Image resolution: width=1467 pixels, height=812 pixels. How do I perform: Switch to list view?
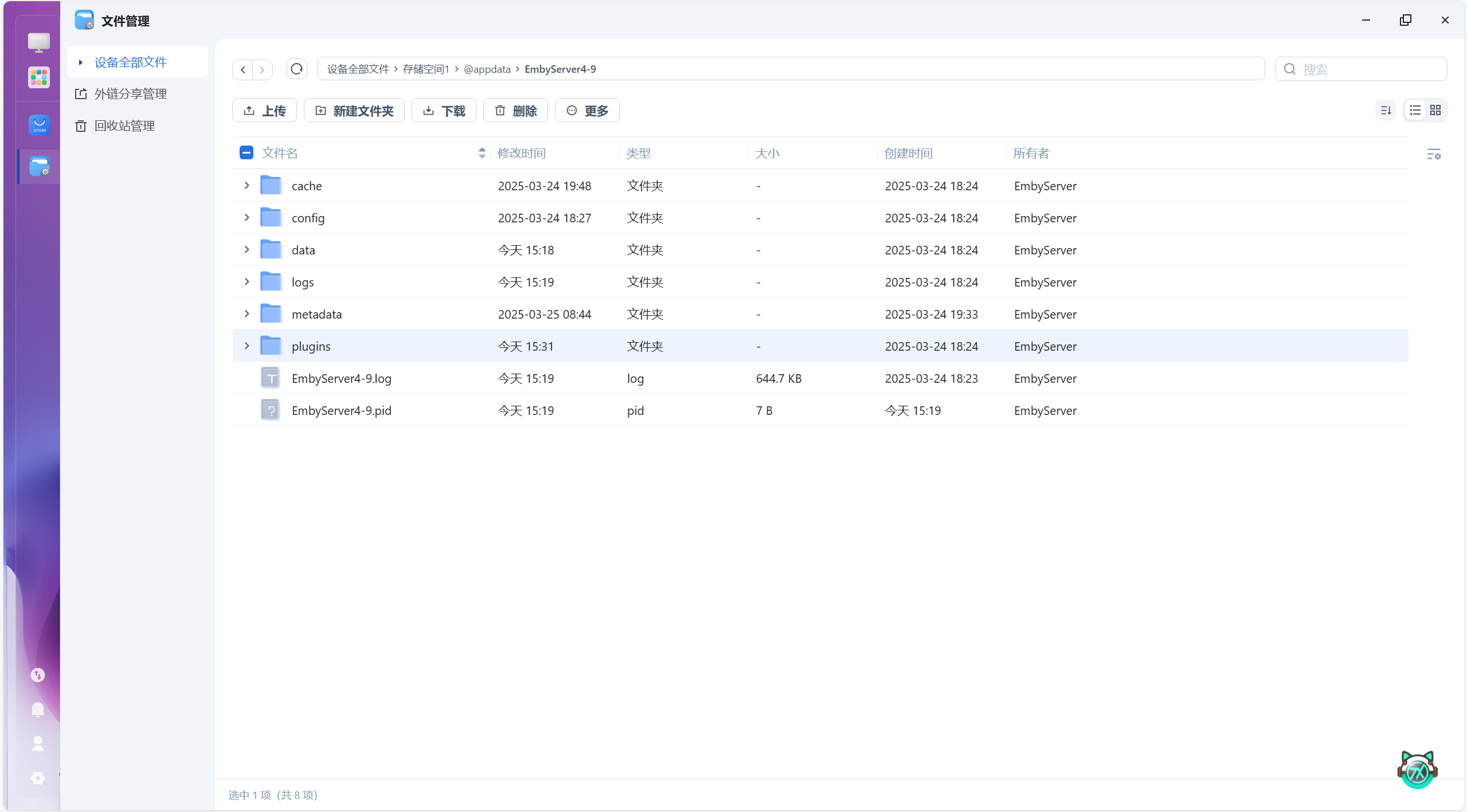coord(1415,110)
